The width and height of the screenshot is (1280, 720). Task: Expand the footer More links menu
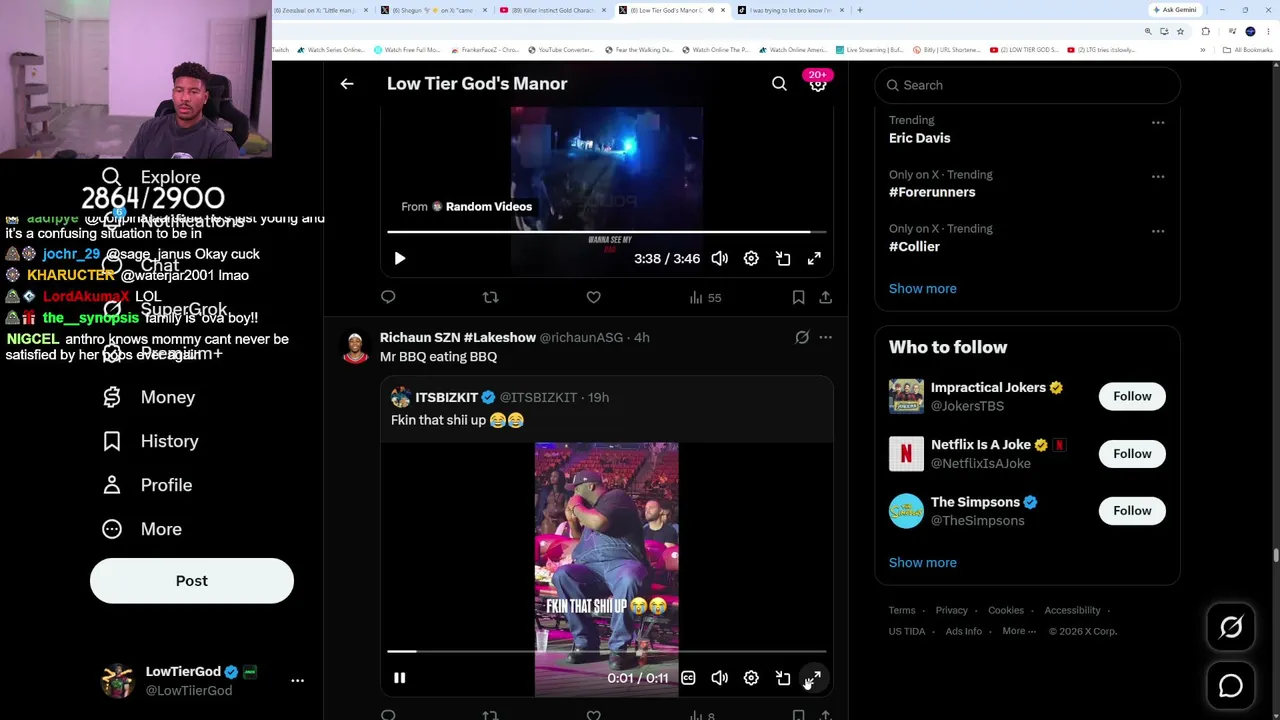(1019, 631)
